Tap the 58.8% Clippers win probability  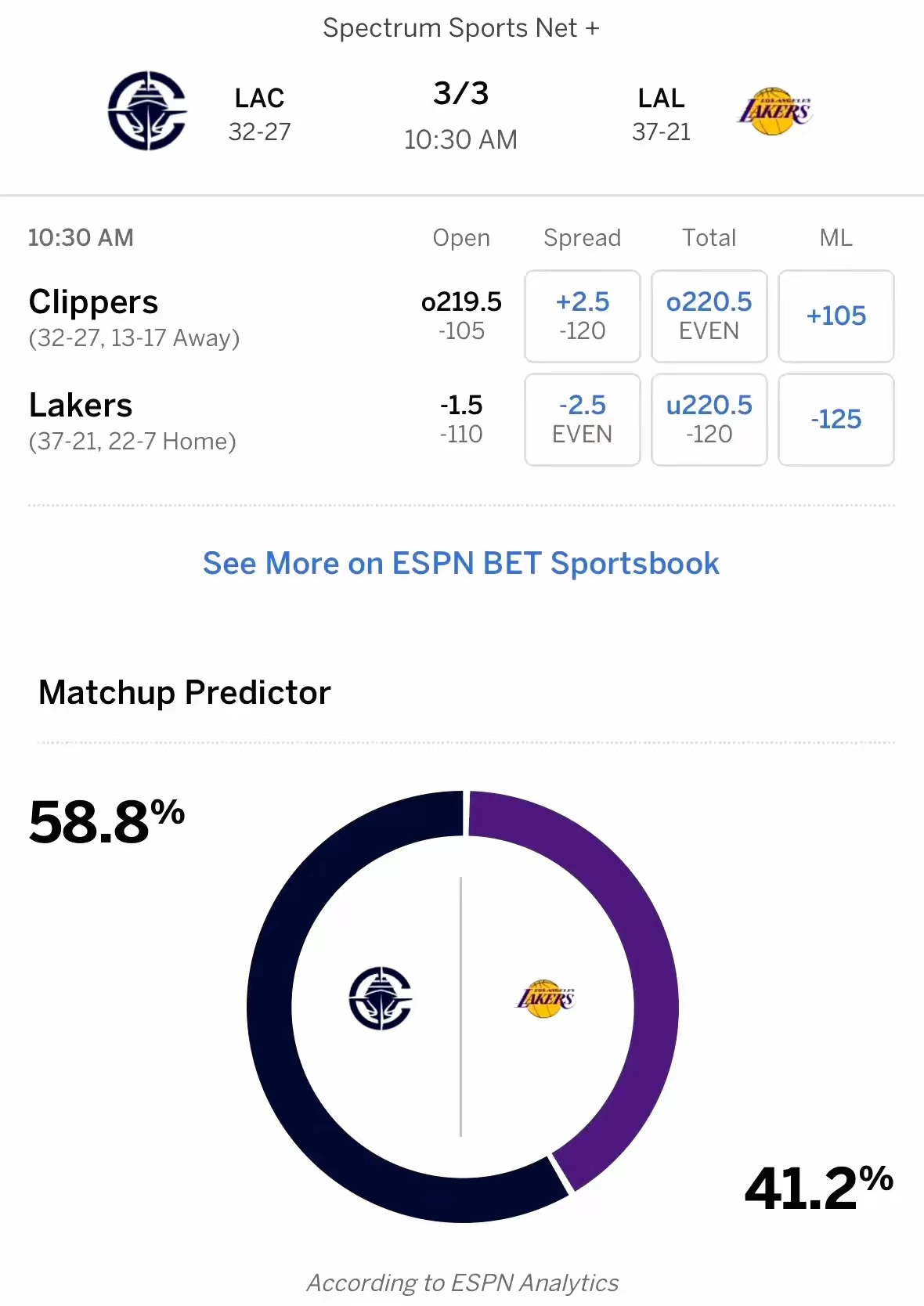(x=106, y=822)
